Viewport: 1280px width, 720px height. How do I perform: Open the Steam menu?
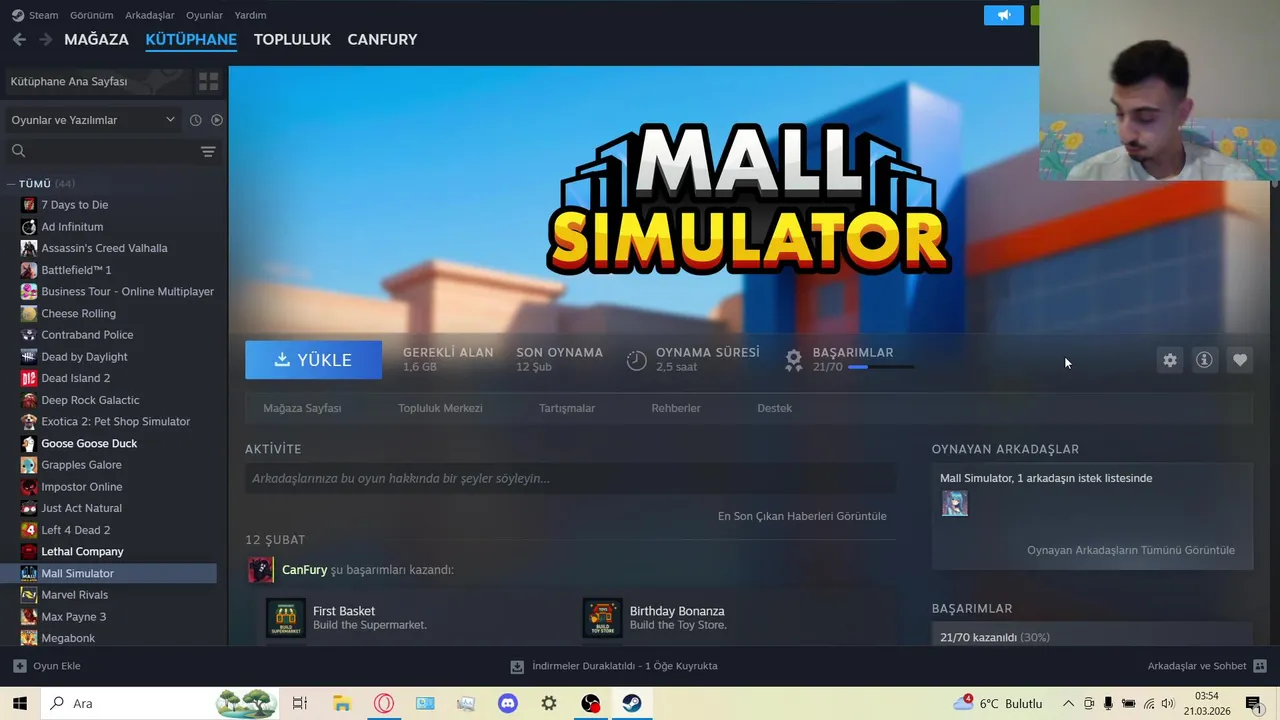point(43,15)
